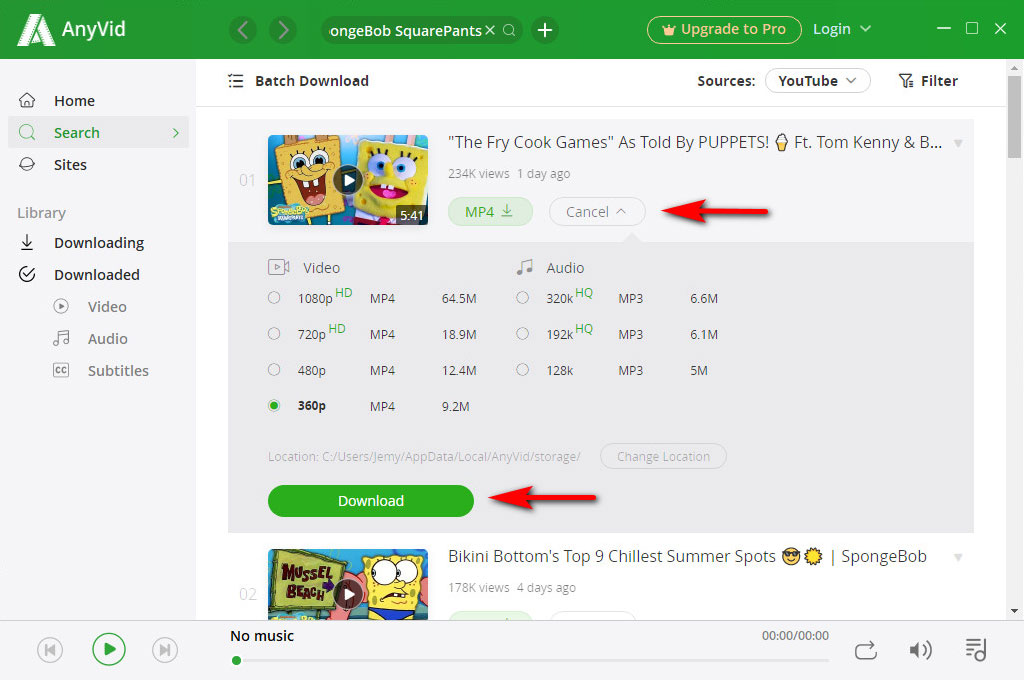Screen dimensions: 1024x680
Task: Click the scrollbar up arrow
Action: point(1014,68)
